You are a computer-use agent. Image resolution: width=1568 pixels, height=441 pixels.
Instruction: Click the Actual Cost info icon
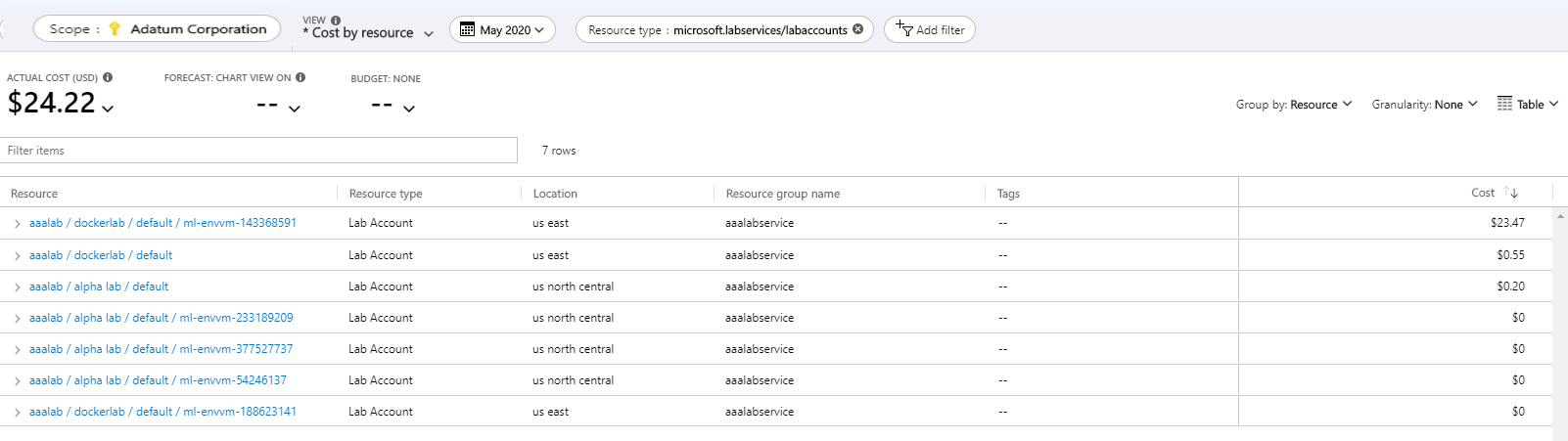pyautogui.click(x=108, y=77)
